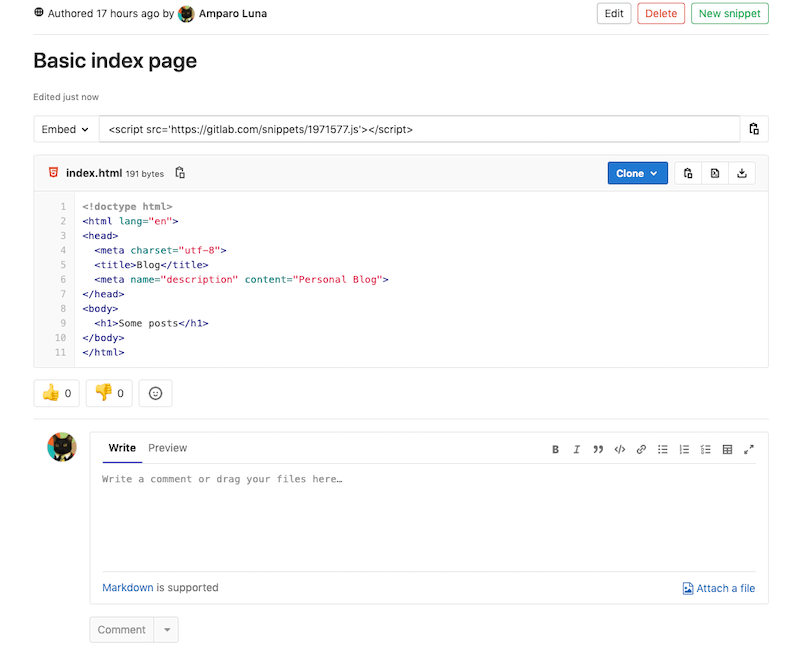Image resolution: width=808 pixels, height=649 pixels.
Task: Toggle italic formatting in the comment
Action: [x=577, y=449]
